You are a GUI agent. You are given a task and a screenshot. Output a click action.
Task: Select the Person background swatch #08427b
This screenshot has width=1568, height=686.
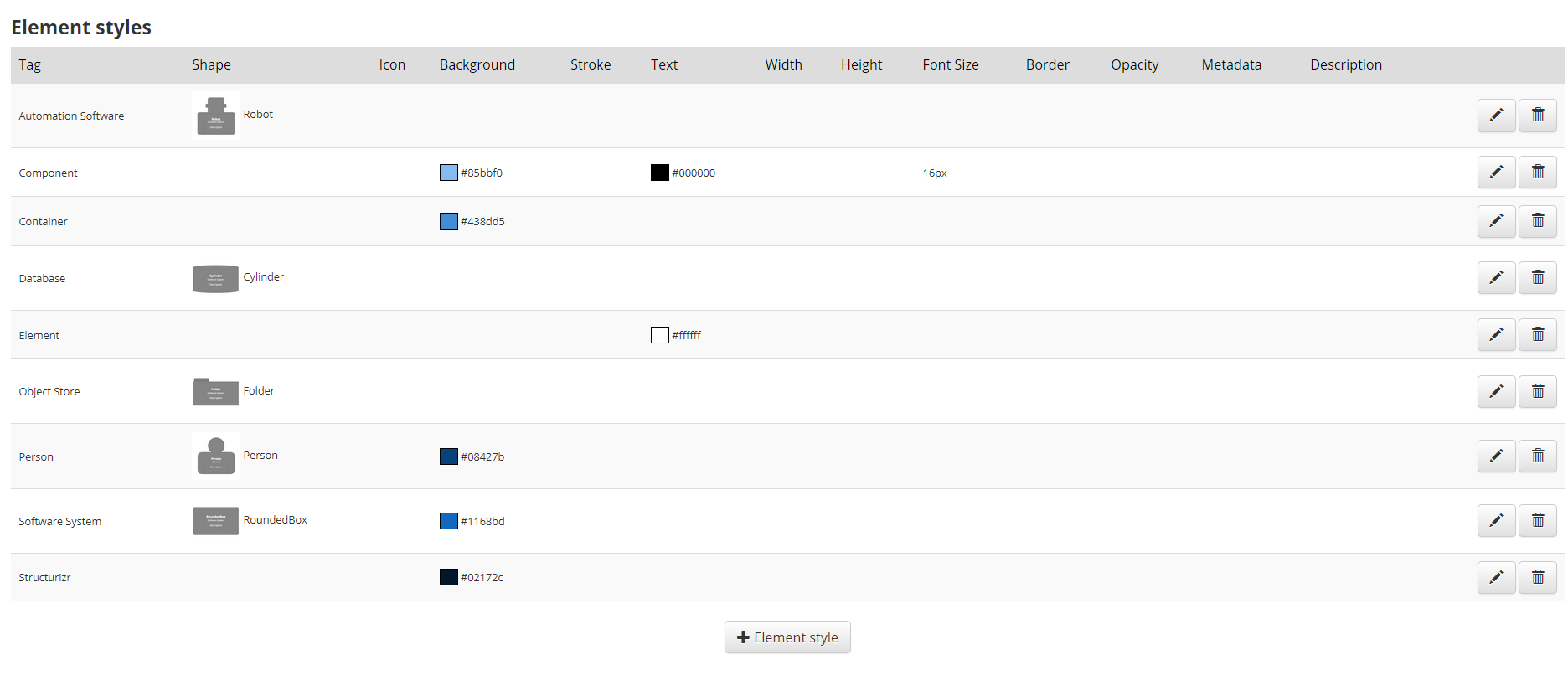coord(449,456)
